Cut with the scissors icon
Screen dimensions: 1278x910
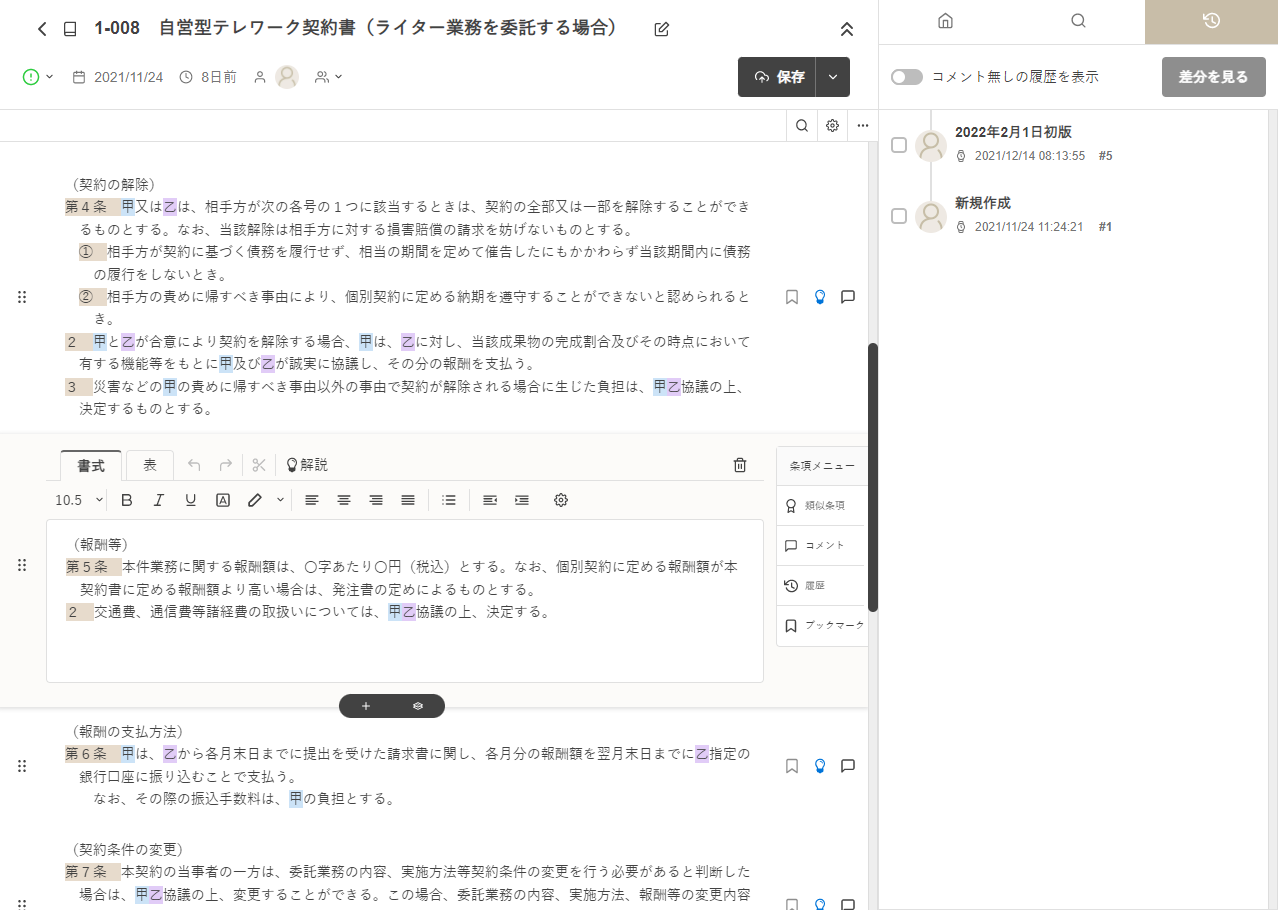tap(259, 465)
